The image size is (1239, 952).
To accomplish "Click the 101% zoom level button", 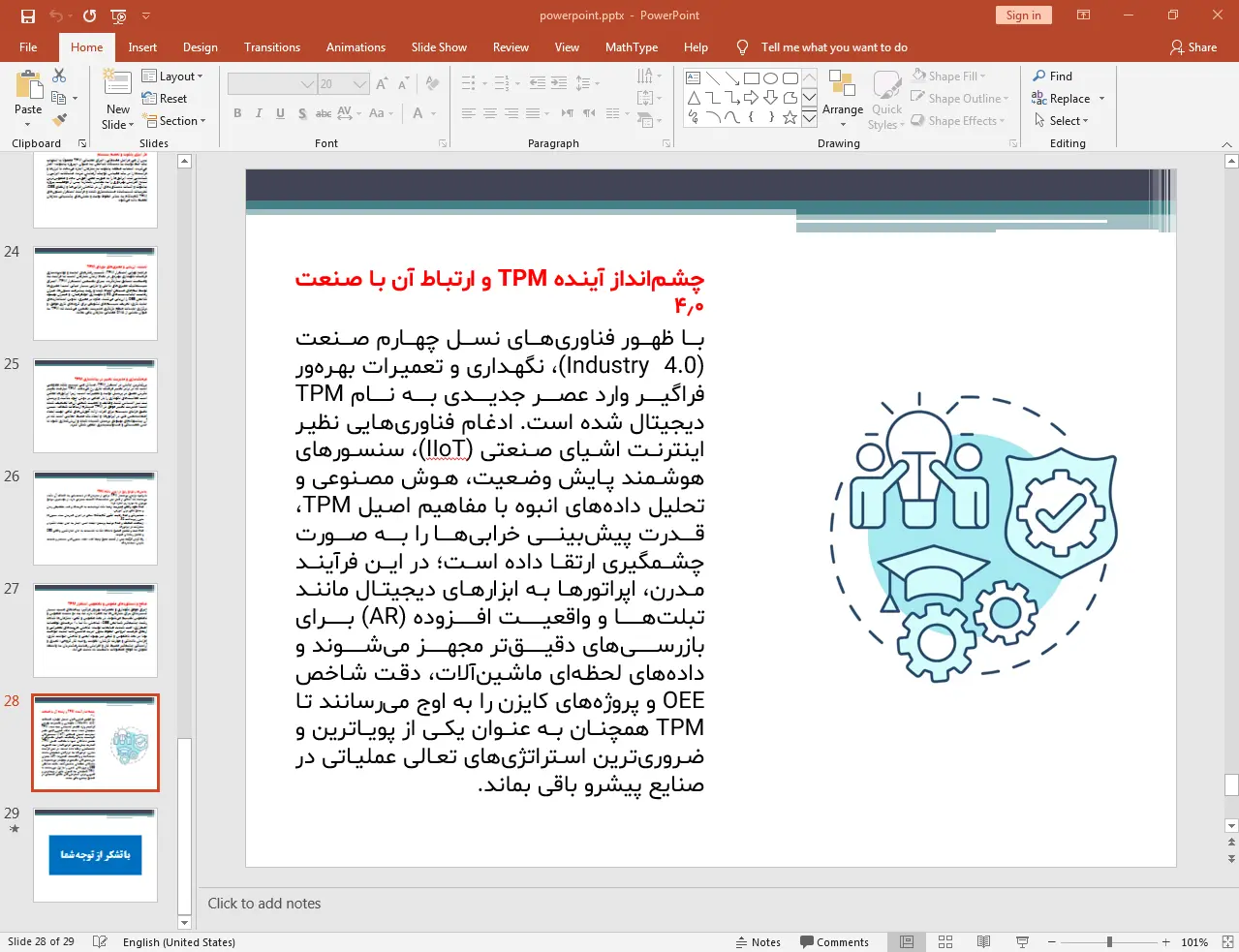I will (1194, 941).
